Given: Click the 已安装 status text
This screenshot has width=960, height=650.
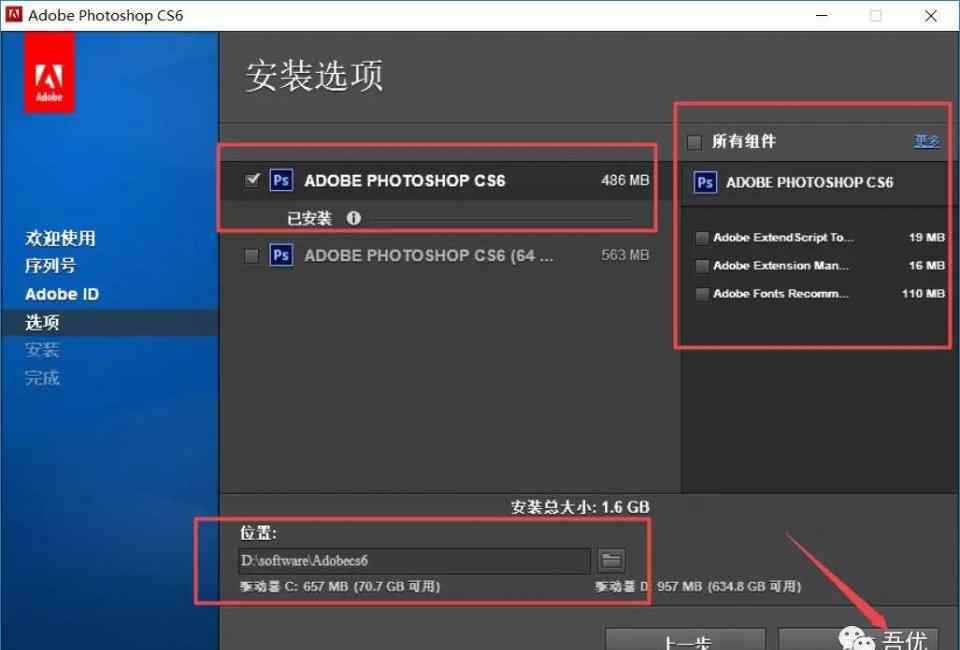Looking at the screenshot, I should pyautogui.click(x=309, y=219).
